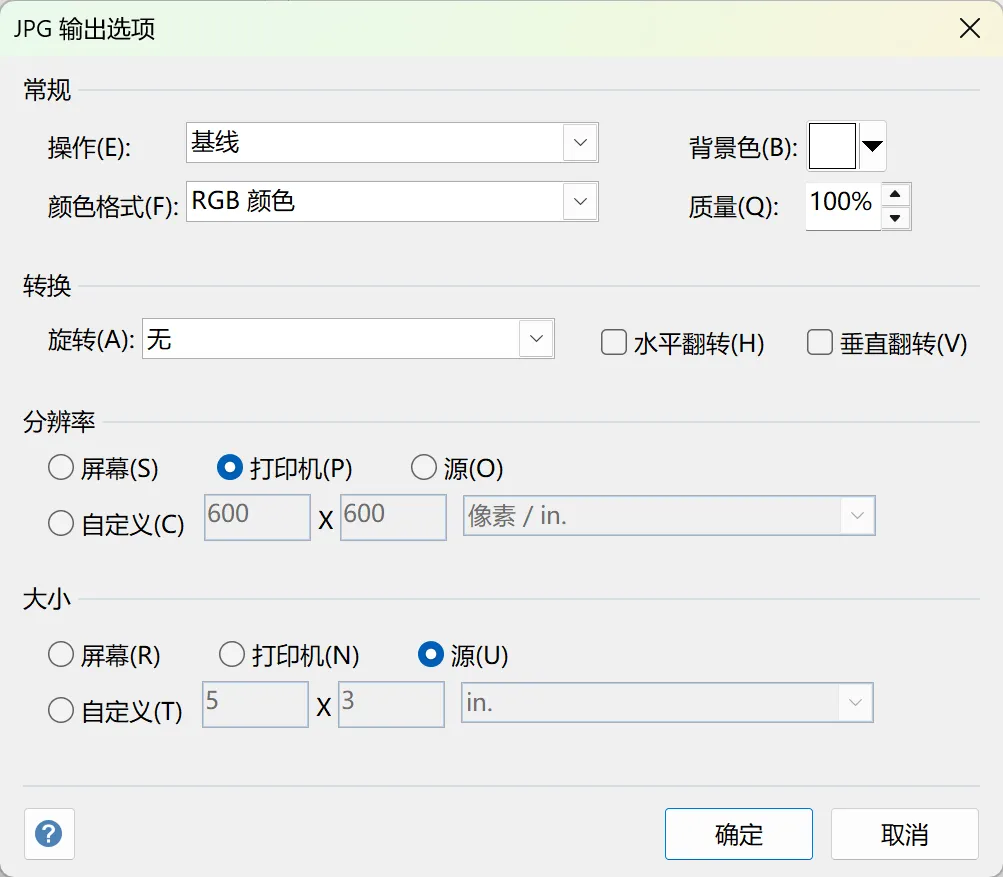1003x877 pixels.
Task: Click the 确定 confirm button
Action: [x=739, y=834]
